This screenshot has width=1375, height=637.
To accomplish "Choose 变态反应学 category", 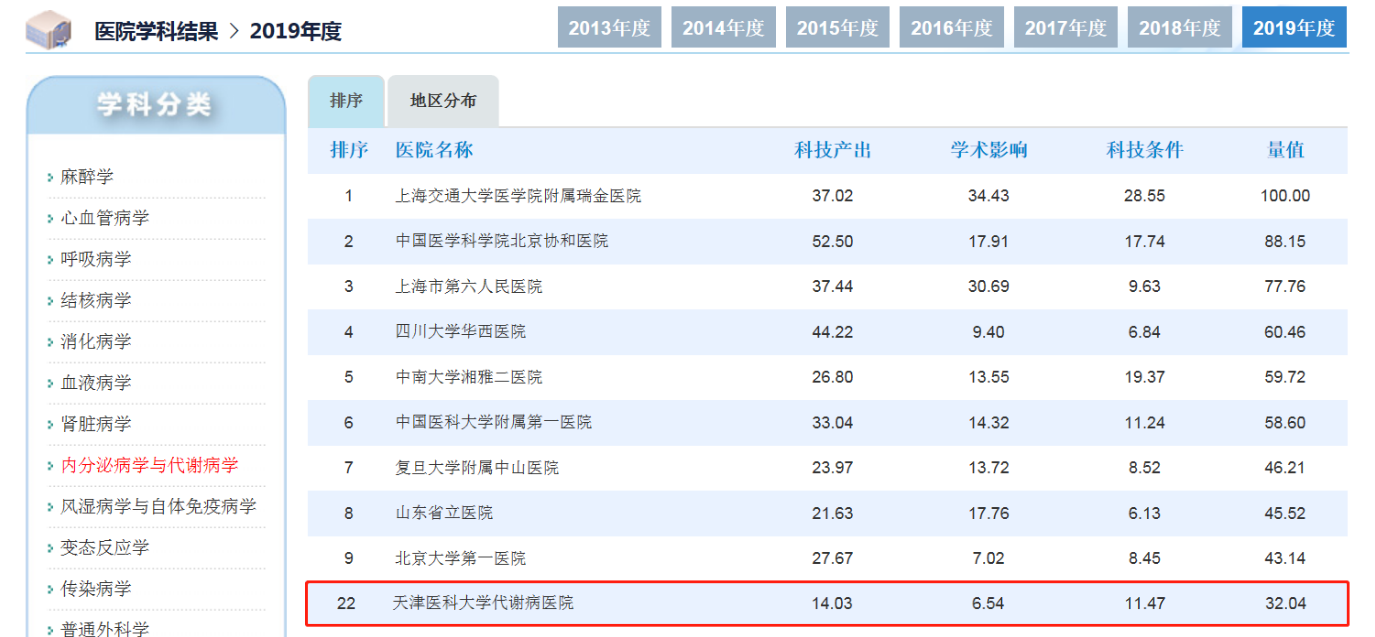I will click(x=105, y=547).
